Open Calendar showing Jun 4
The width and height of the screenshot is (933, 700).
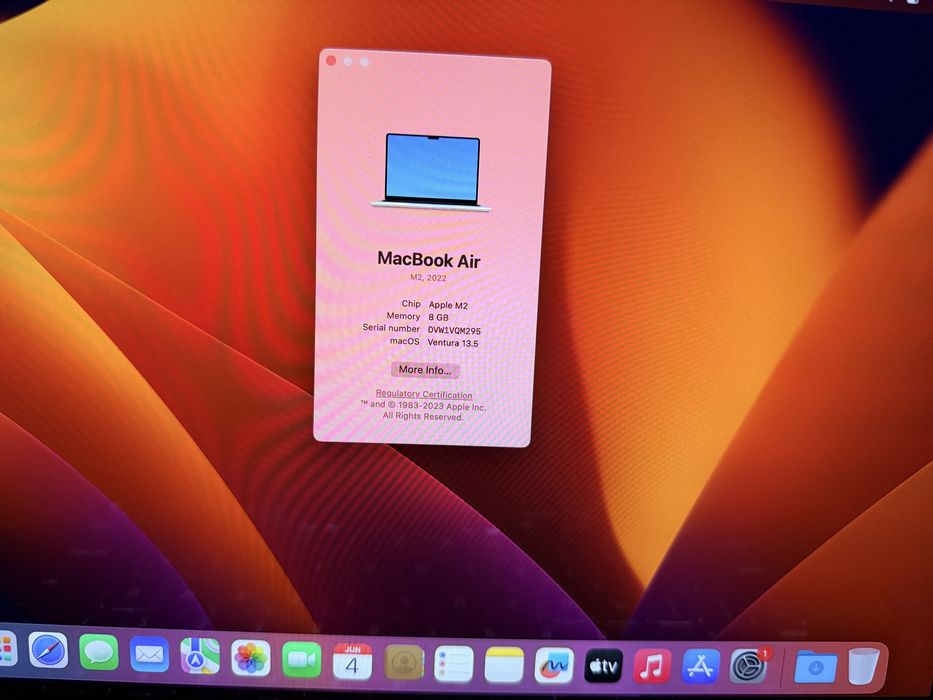pyautogui.click(x=352, y=661)
